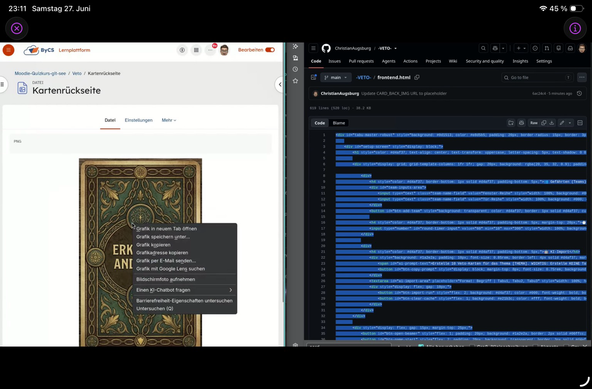Open GitHub search magnifier icon
The width and height of the screenshot is (592, 389).
[483, 48]
